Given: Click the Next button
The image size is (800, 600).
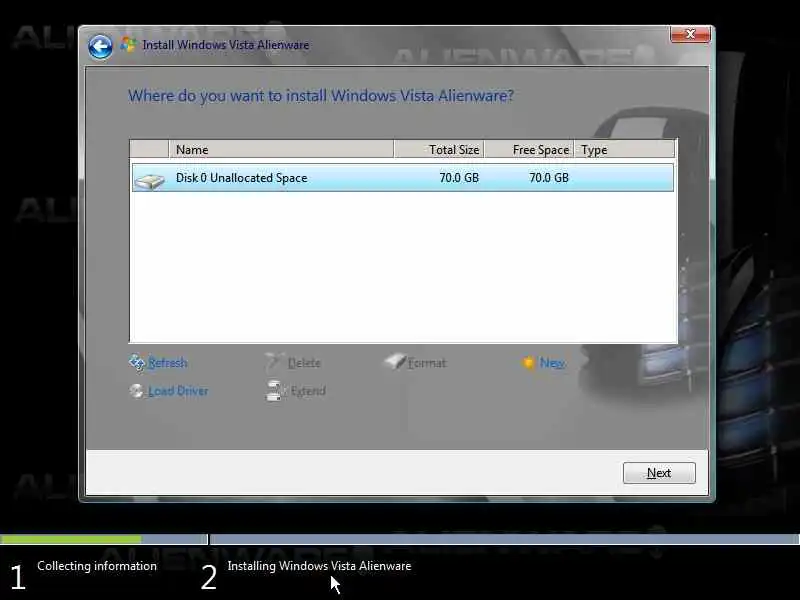Looking at the screenshot, I should 659,473.
